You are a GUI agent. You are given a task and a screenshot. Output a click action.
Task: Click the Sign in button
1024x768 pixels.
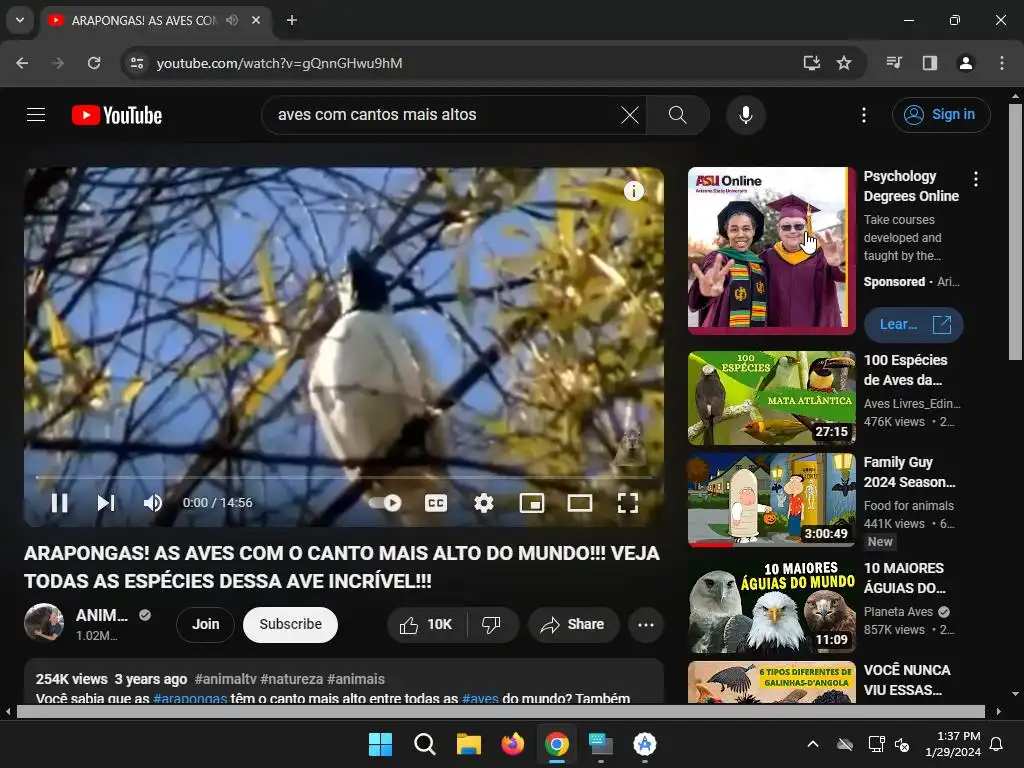[x=941, y=115]
